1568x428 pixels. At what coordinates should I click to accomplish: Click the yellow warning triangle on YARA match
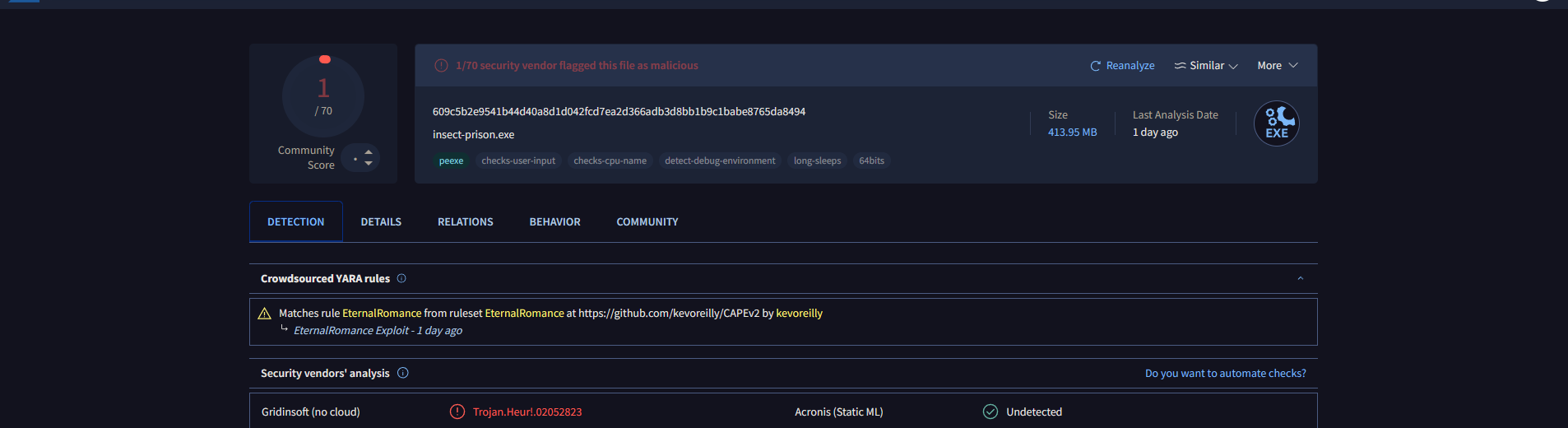tap(264, 314)
